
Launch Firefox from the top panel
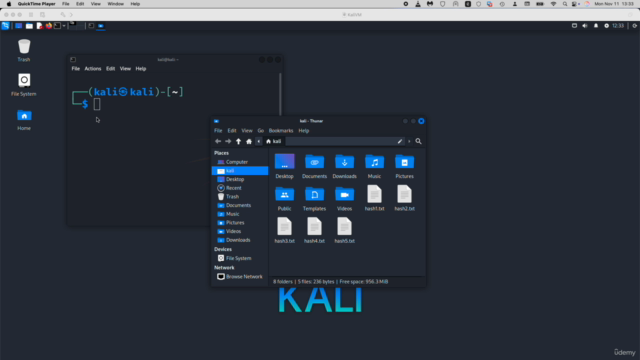(x=49, y=26)
